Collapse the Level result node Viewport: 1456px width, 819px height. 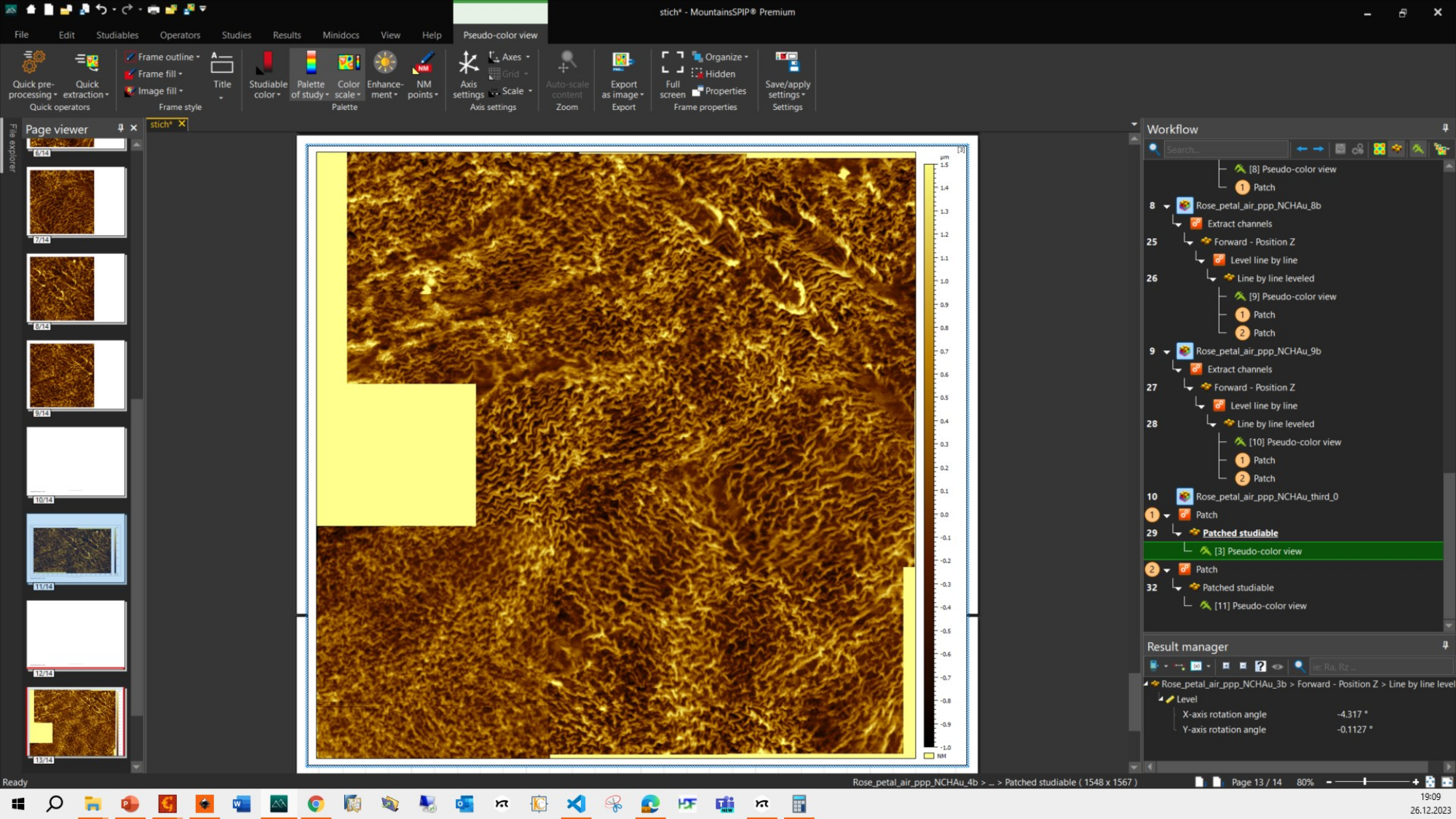coord(1161,699)
